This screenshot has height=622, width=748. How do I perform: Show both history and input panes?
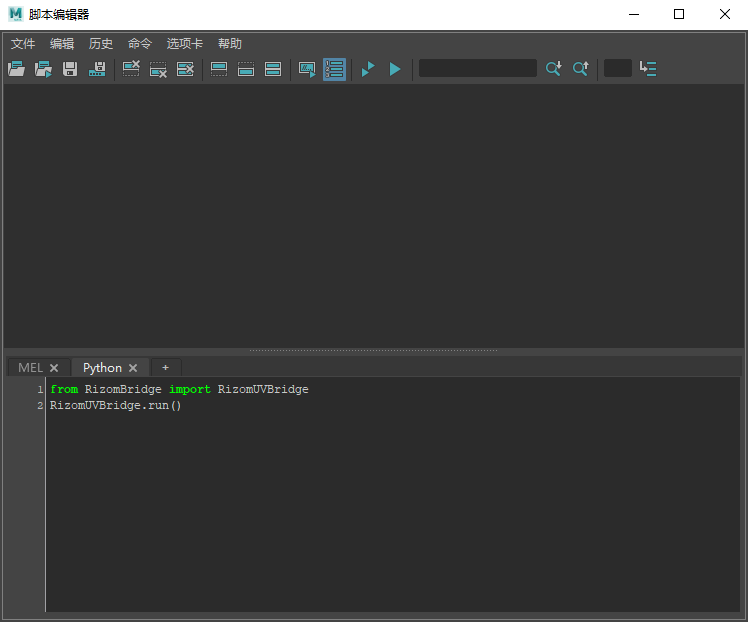tap(273, 69)
